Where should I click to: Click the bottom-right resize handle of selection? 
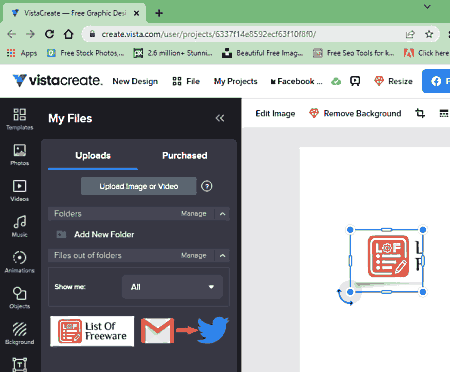423,292
